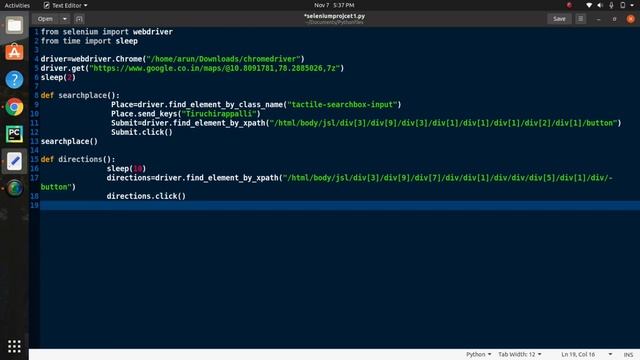Launch Google Chrome from the dock

pos(14,107)
